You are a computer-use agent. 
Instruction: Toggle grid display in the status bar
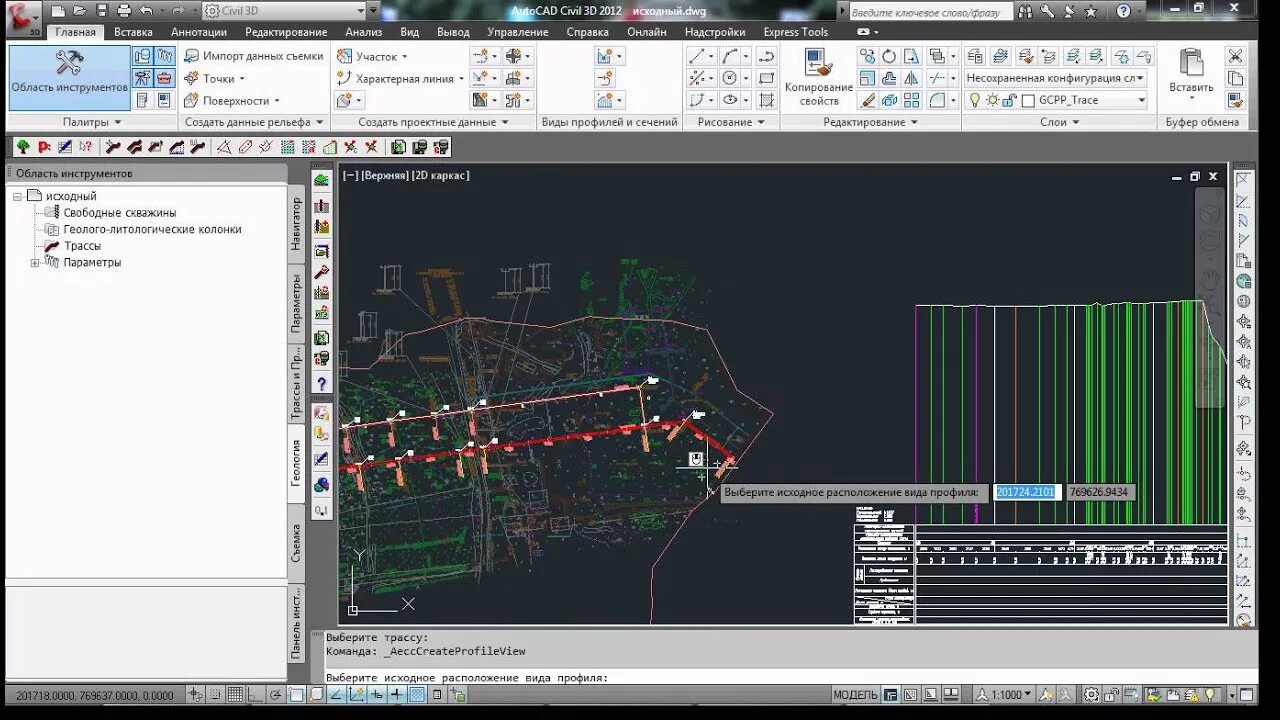click(235, 695)
